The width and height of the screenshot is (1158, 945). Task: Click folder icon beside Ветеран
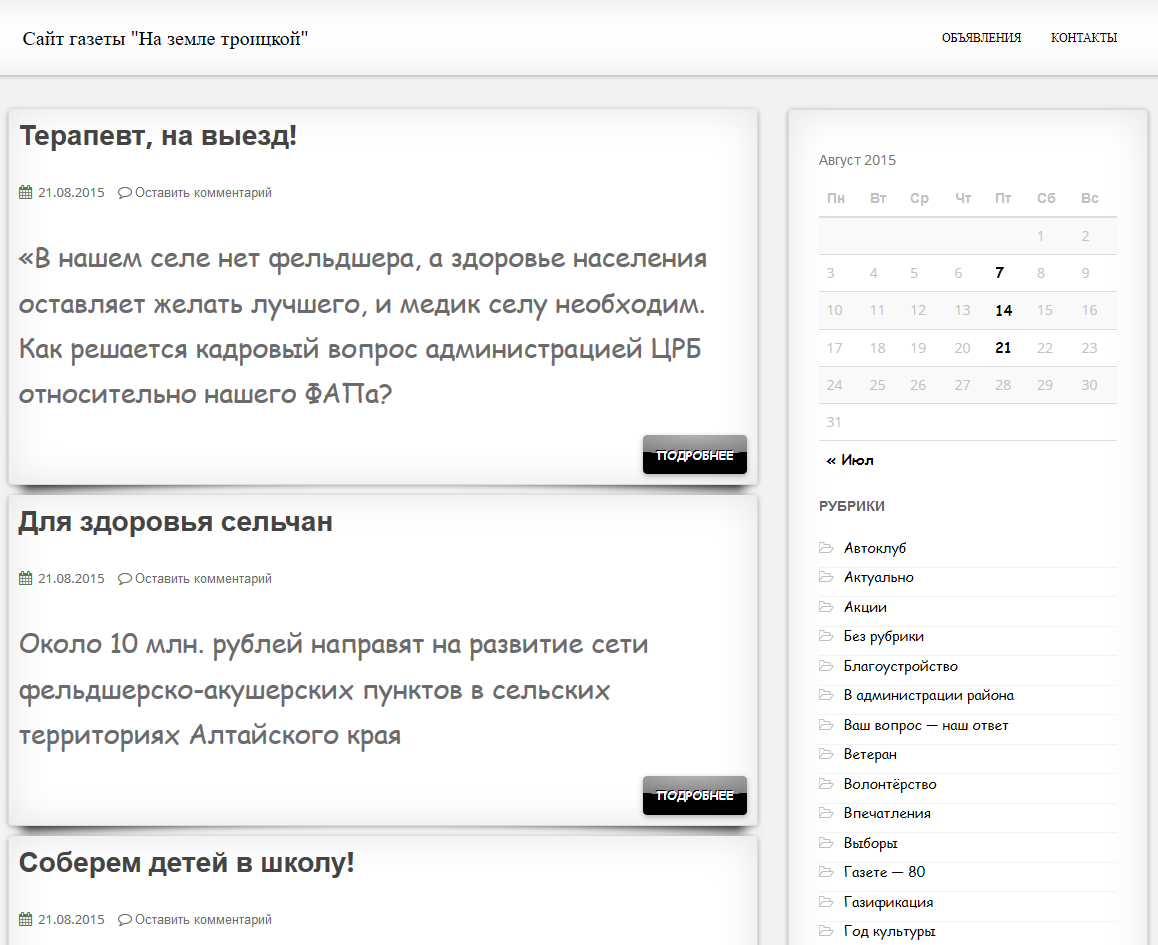click(x=826, y=755)
